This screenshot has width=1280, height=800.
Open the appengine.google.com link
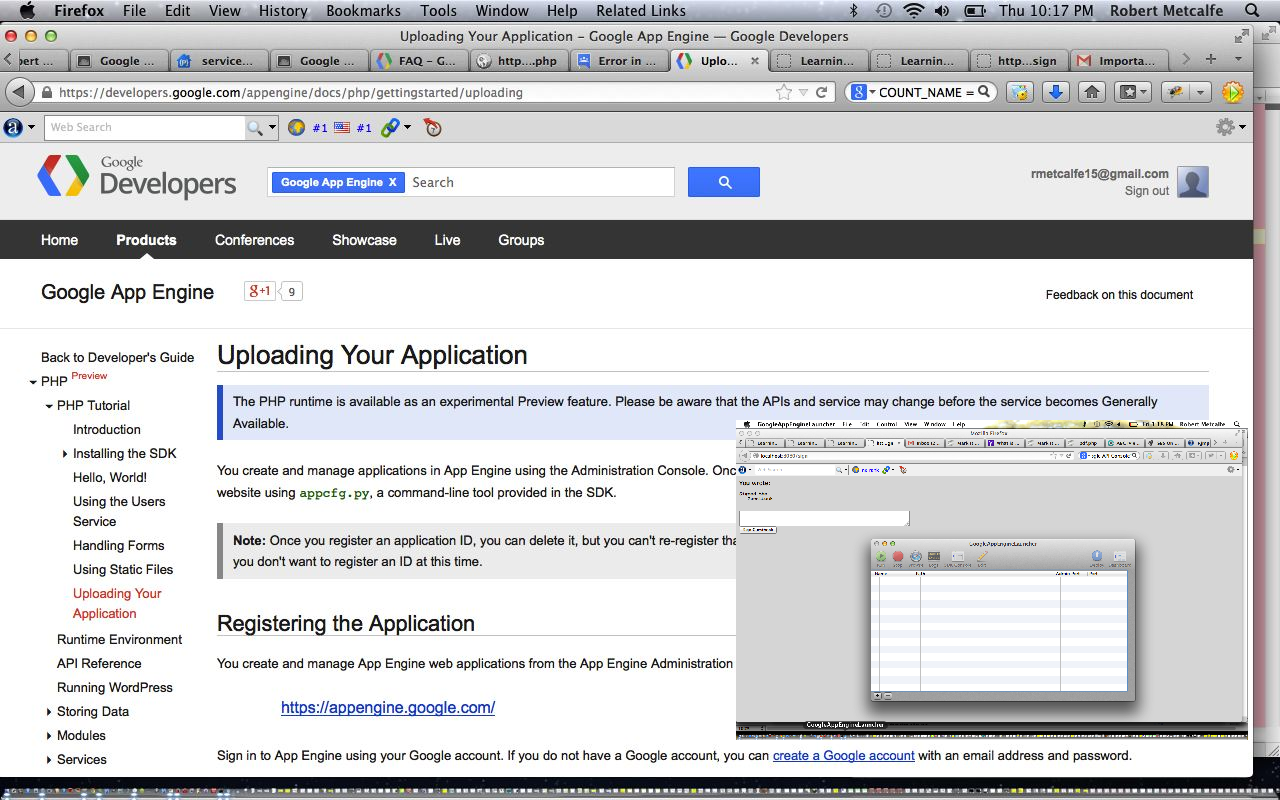pos(388,707)
